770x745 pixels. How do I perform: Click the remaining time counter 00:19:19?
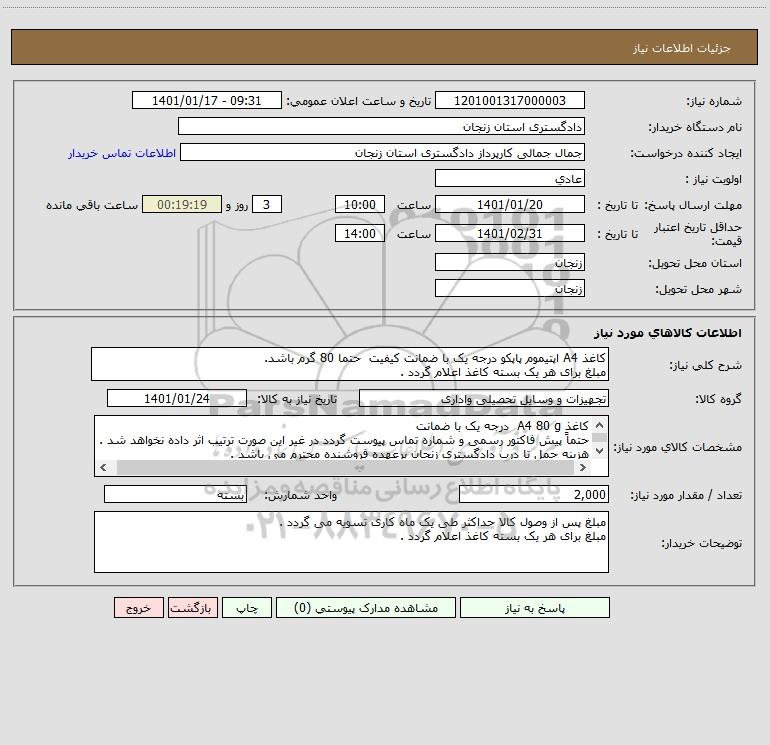pyautogui.click(x=182, y=204)
